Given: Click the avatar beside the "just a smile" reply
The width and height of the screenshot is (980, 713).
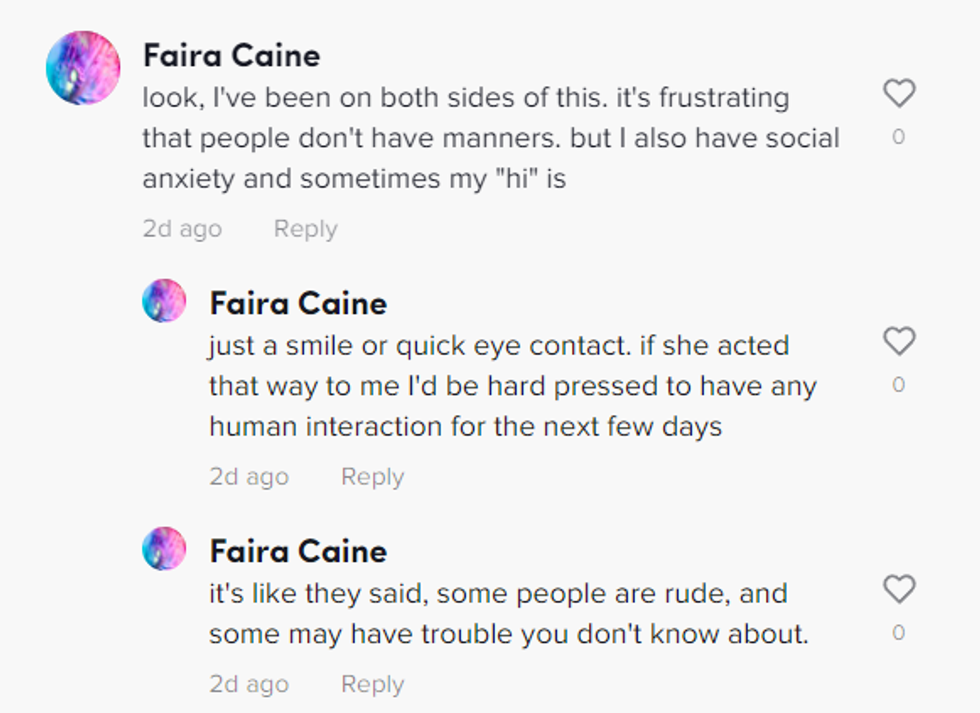Looking at the screenshot, I should click(164, 301).
